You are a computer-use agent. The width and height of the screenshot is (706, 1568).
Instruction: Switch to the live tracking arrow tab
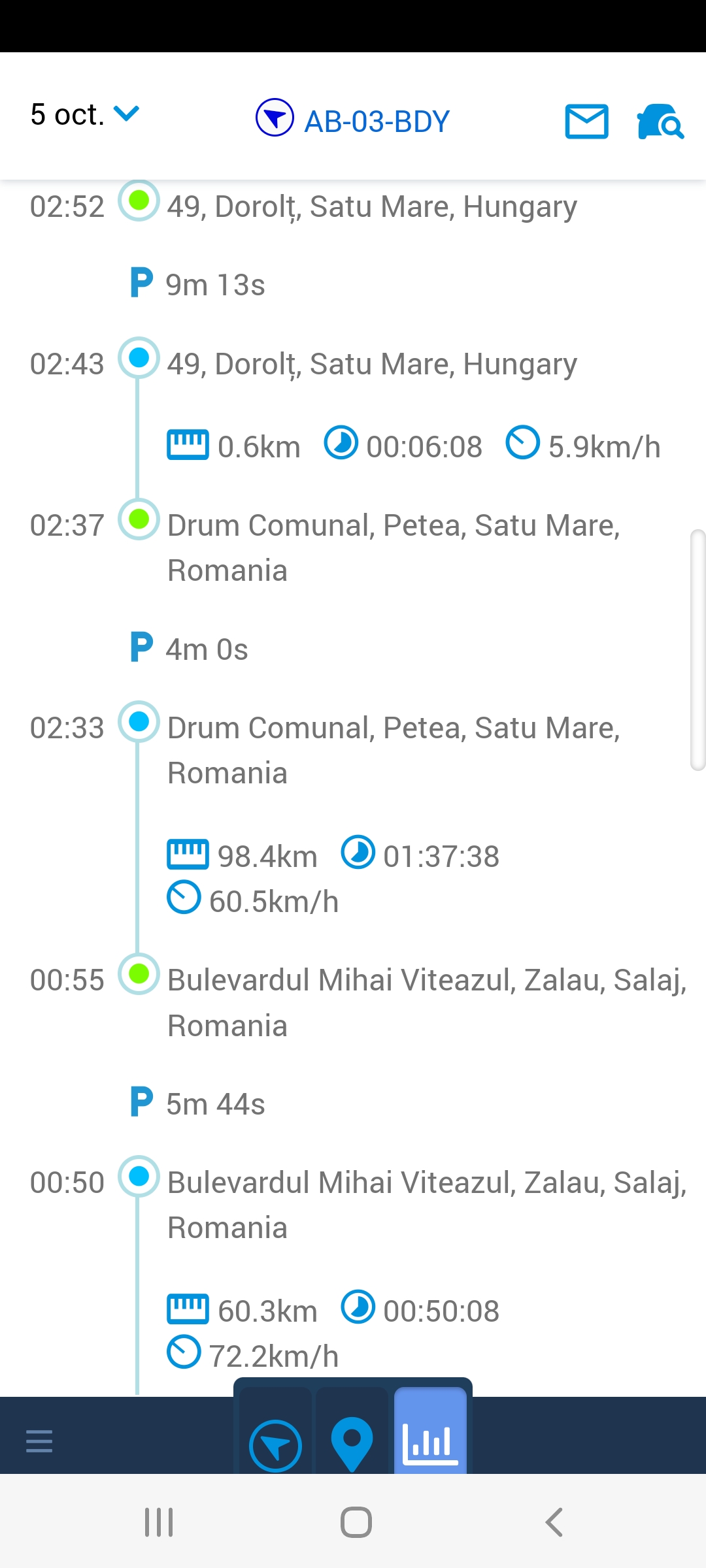[275, 1444]
